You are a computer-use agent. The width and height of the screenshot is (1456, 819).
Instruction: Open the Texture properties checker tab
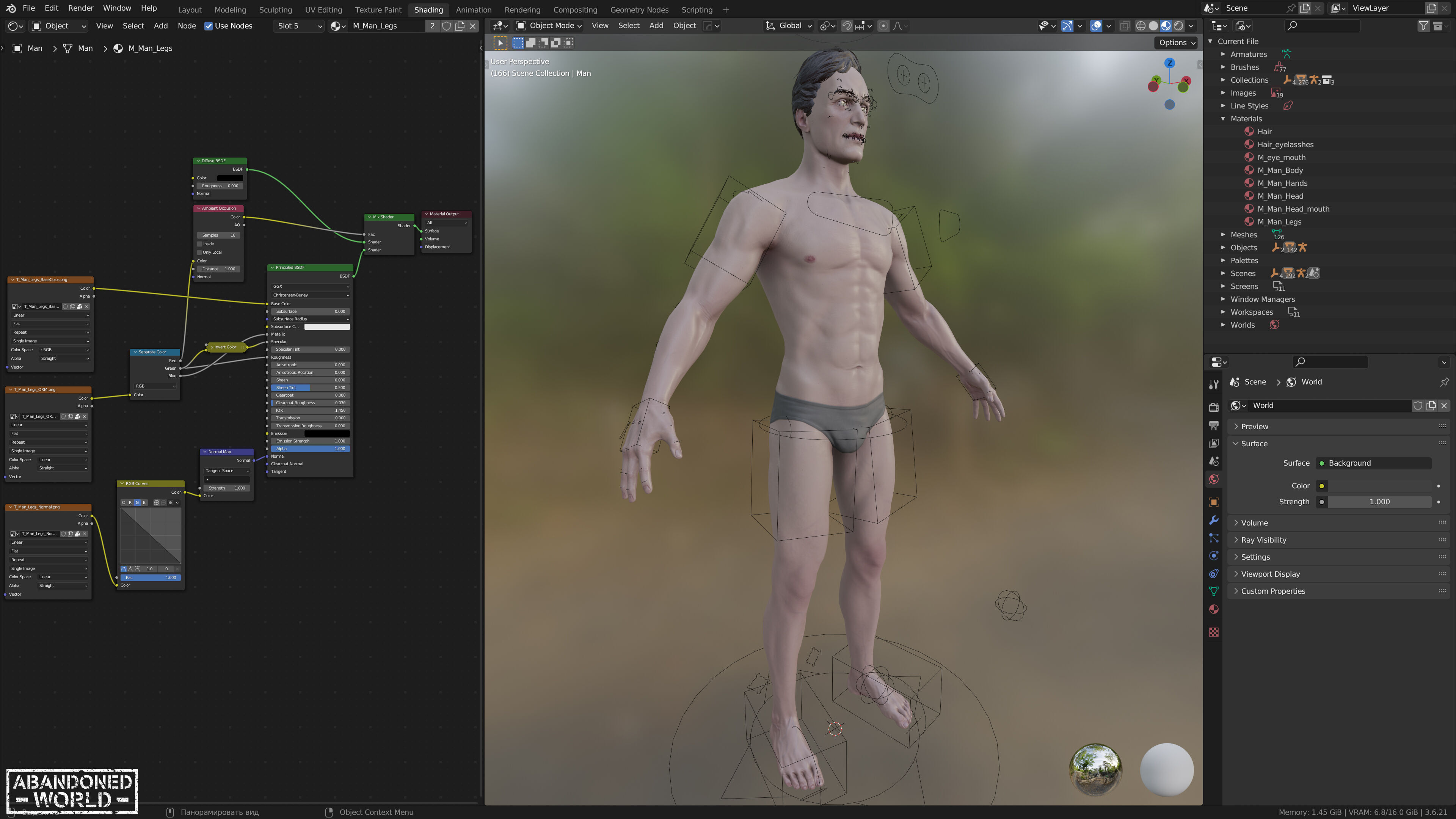tap(1213, 632)
